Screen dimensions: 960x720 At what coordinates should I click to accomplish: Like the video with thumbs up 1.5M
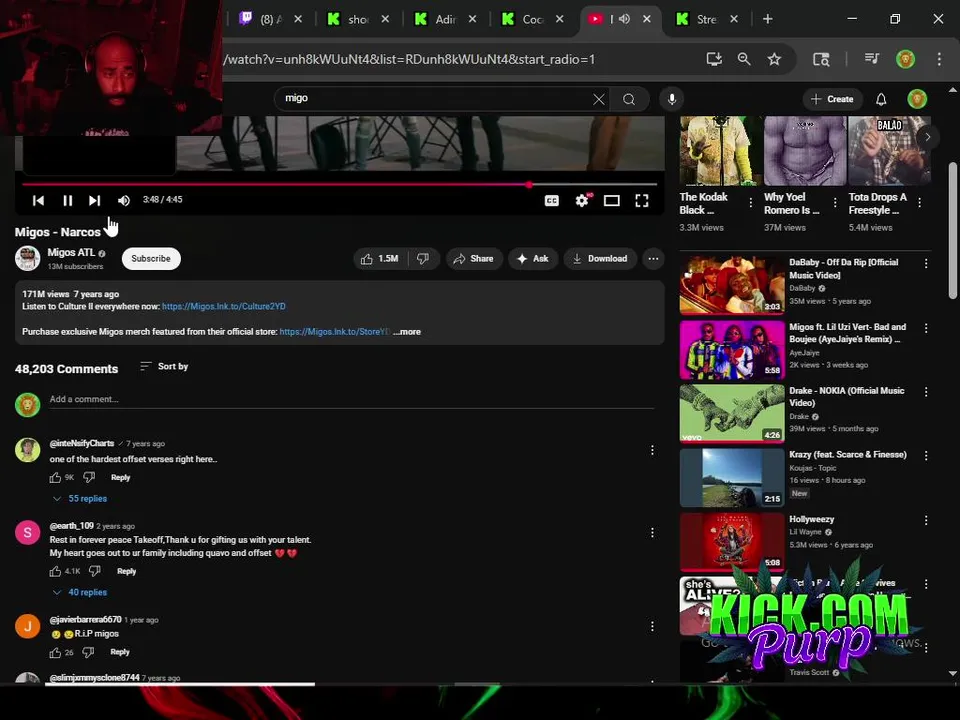(x=380, y=259)
